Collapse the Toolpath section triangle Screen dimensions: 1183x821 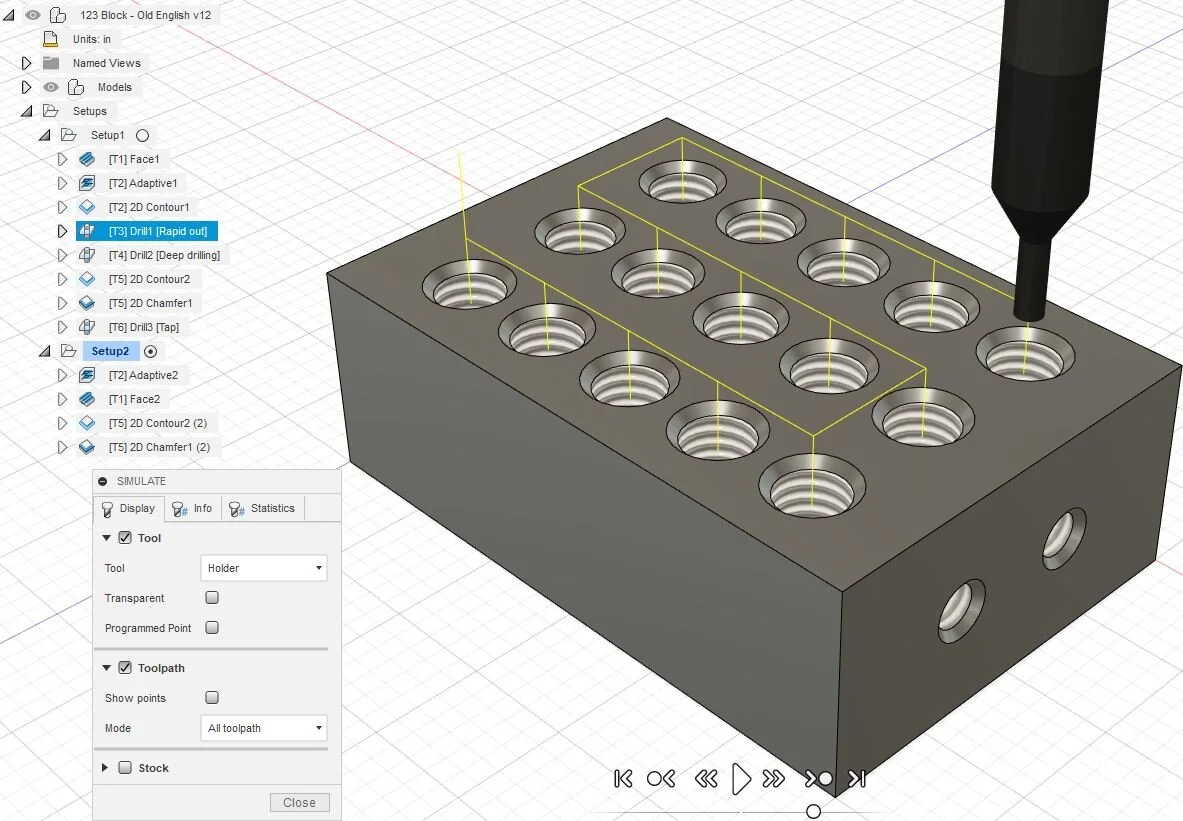pyautogui.click(x=106, y=668)
